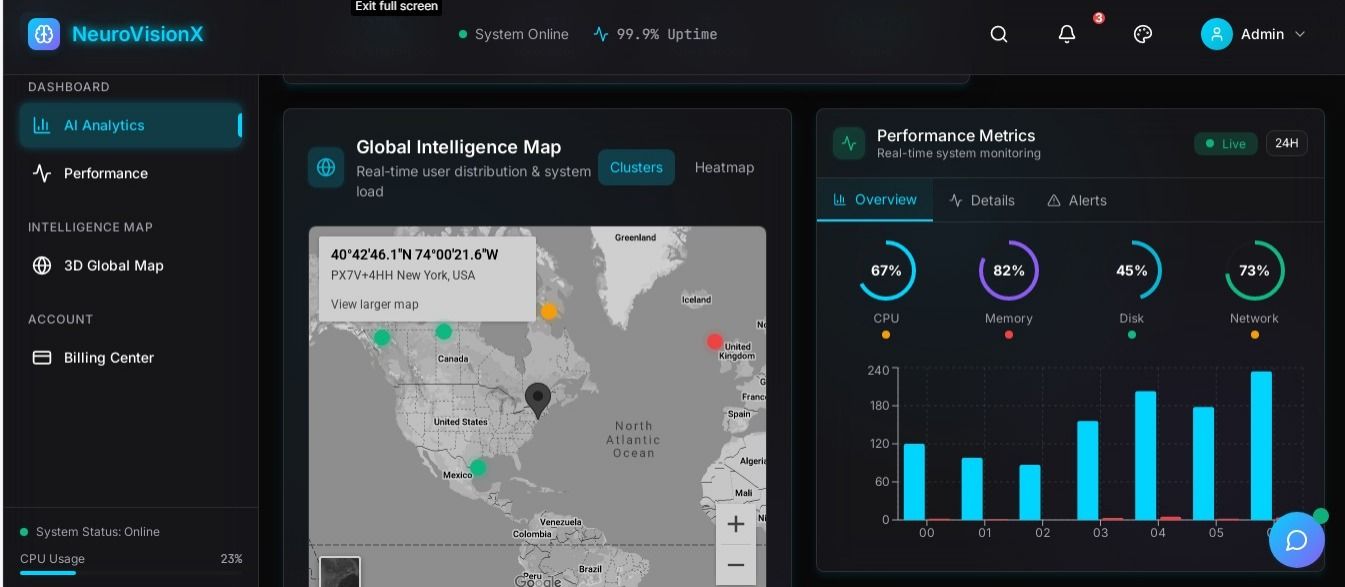Open search with the magnifier icon
Viewport: 1345px width, 587px height.
(998, 34)
